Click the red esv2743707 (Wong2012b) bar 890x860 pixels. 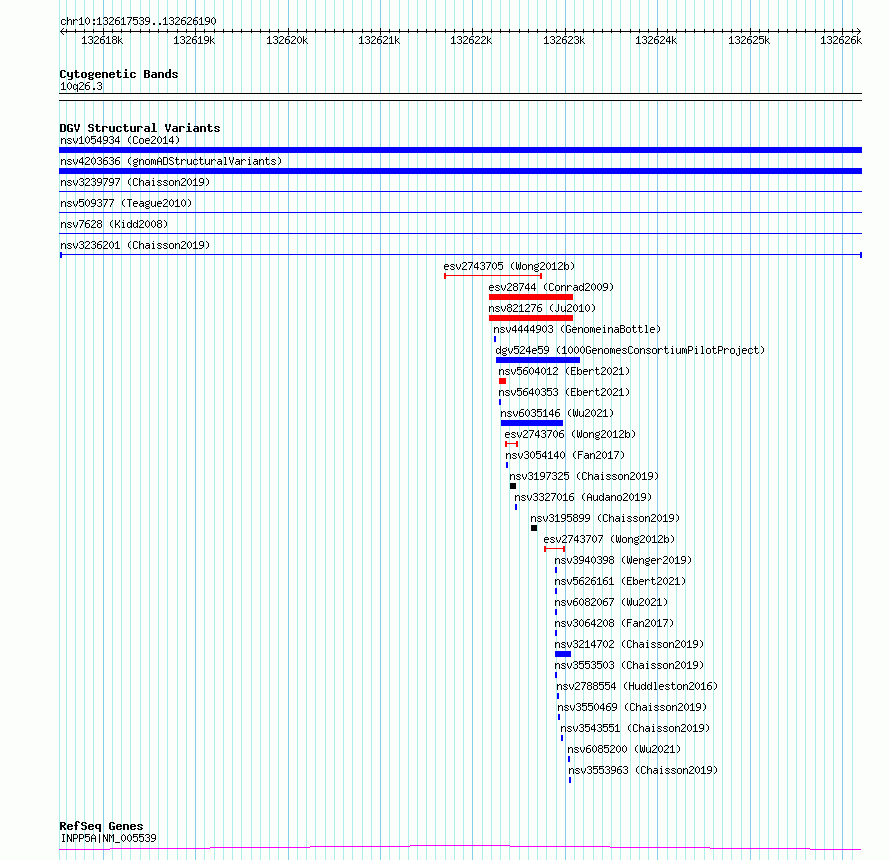[x=555, y=549]
